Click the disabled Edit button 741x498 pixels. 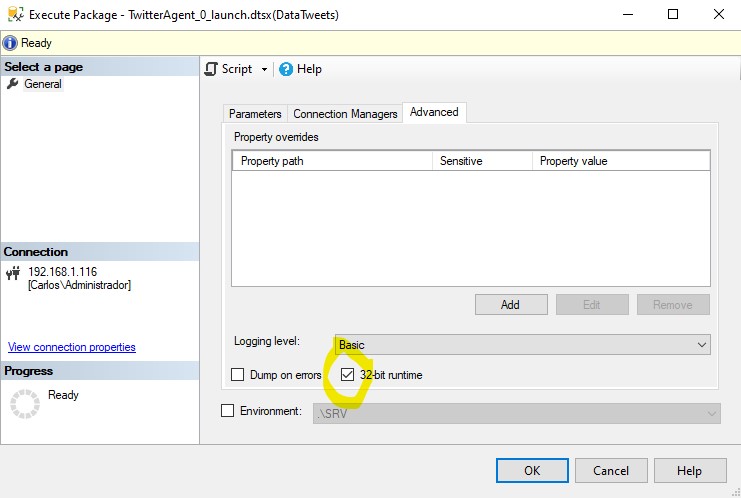point(592,305)
